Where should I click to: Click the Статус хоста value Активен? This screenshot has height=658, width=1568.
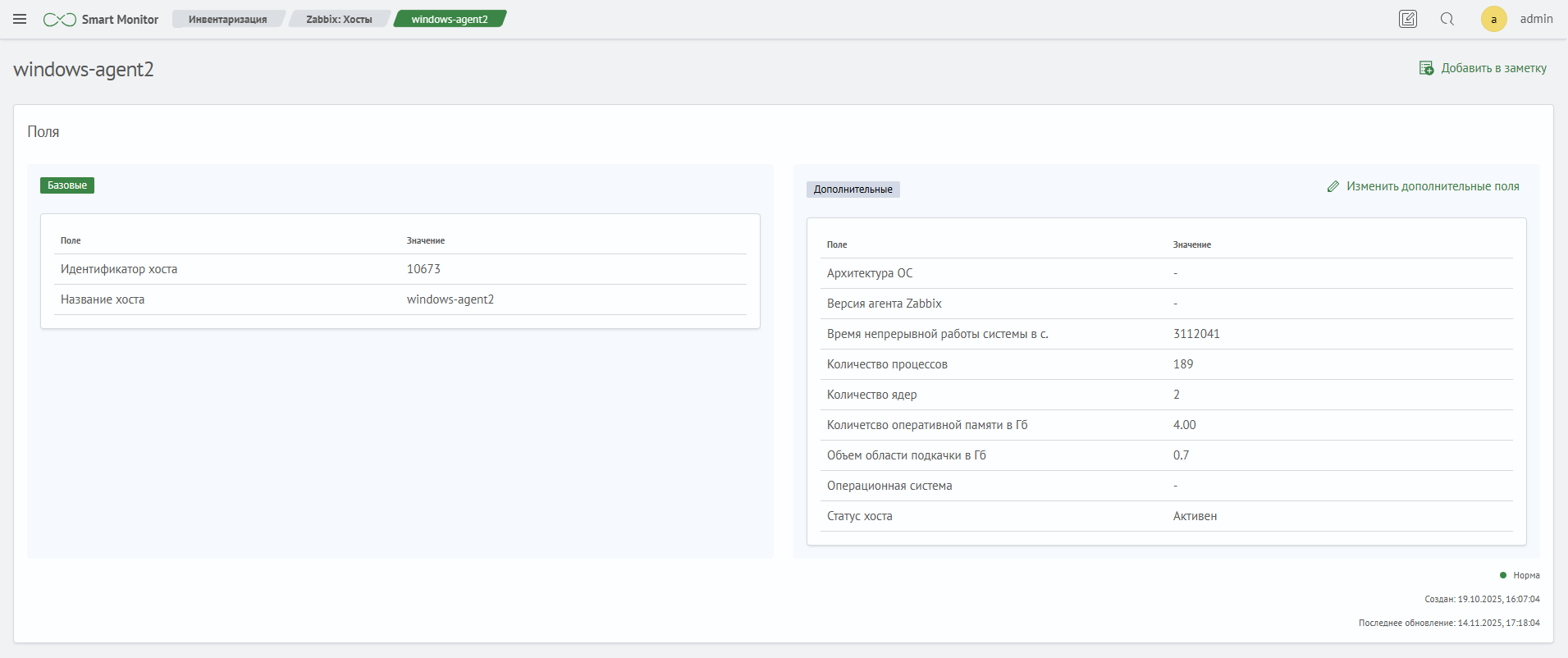pos(1195,516)
